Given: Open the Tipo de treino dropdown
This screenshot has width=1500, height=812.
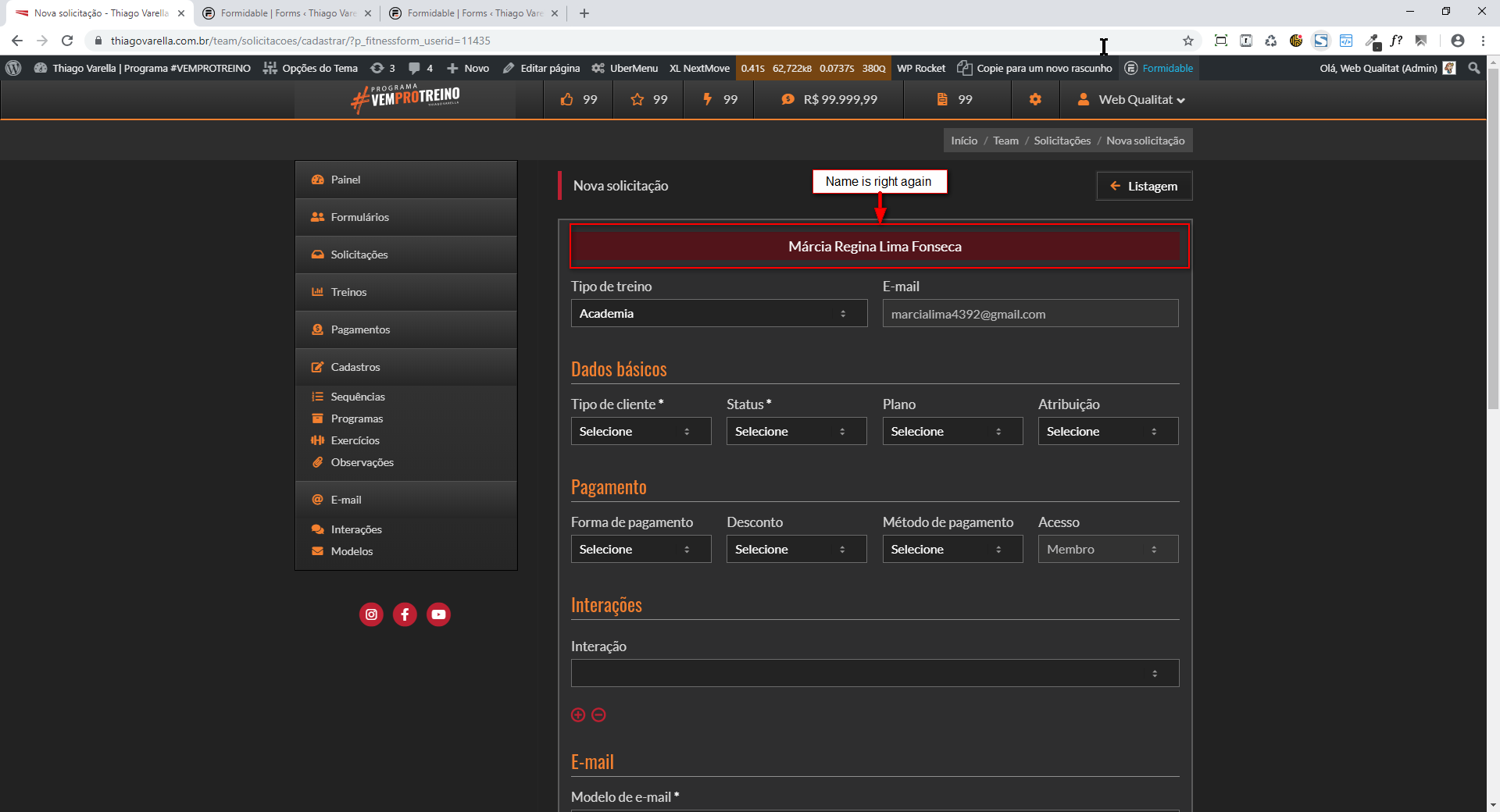Looking at the screenshot, I should [x=719, y=314].
